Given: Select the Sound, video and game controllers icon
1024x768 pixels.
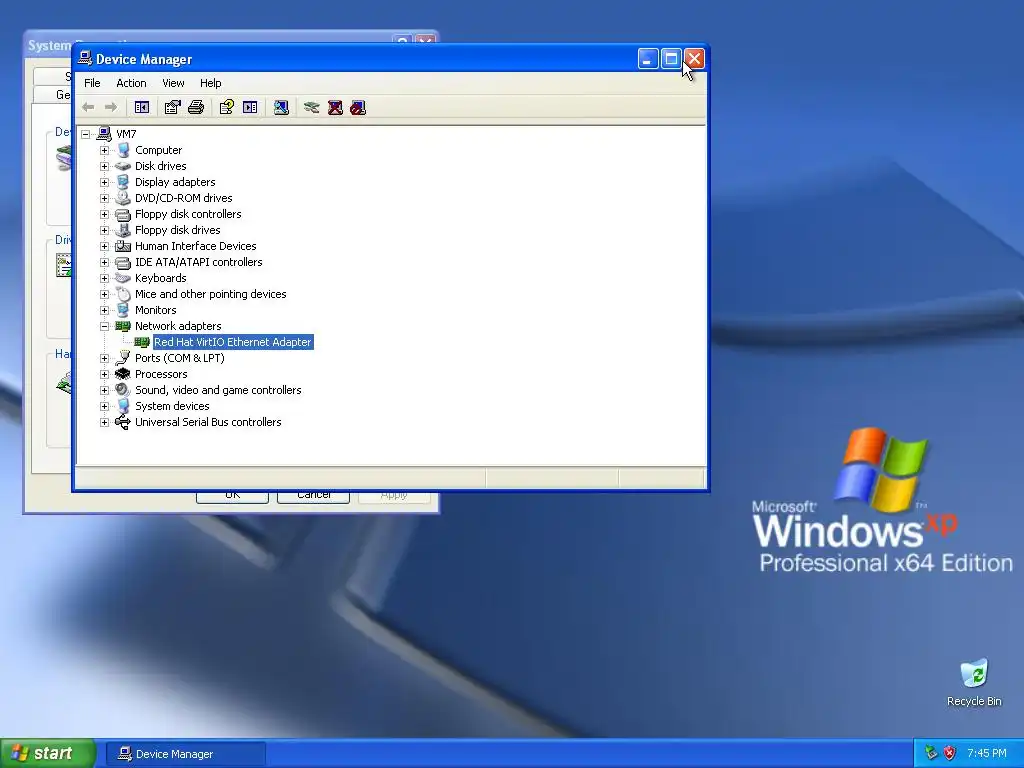Looking at the screenshot, I should 123,390.
